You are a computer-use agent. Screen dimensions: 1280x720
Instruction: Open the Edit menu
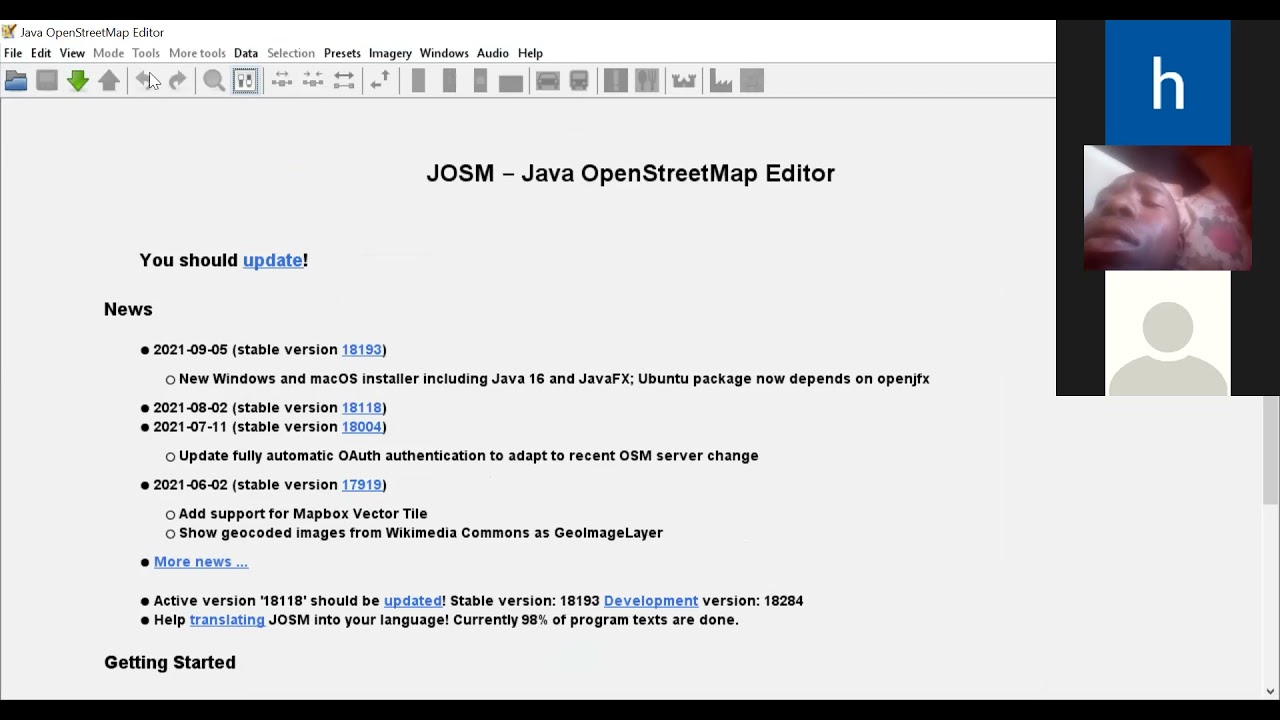click(x=41, y=53)
